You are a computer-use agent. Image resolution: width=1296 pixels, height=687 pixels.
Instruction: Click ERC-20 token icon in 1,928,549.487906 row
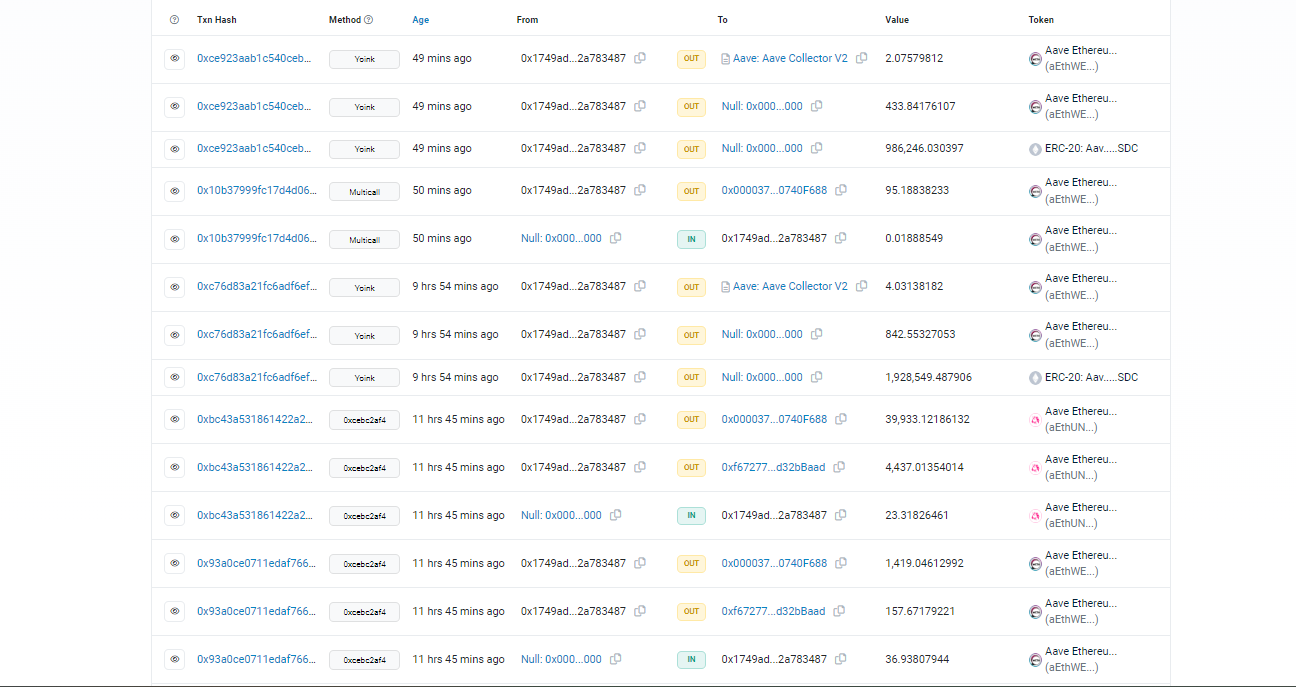pyautogui.click(x=1036, y=378)
